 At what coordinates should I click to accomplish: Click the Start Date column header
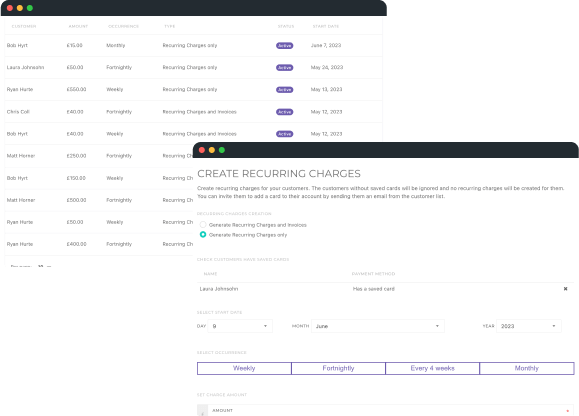tap(326, 26)
